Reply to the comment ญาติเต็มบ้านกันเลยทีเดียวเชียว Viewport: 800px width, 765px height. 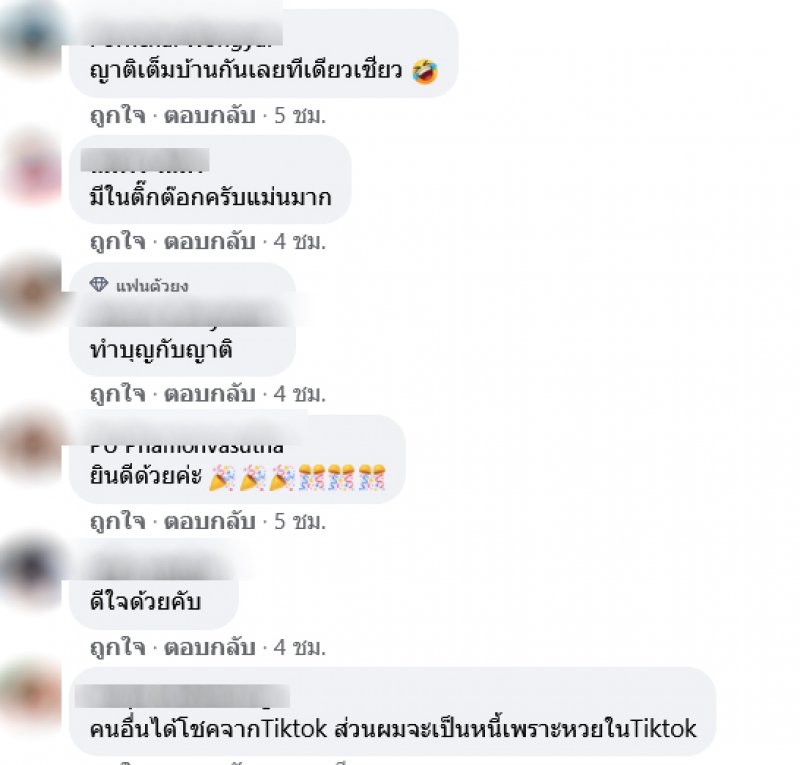point(210,116)
